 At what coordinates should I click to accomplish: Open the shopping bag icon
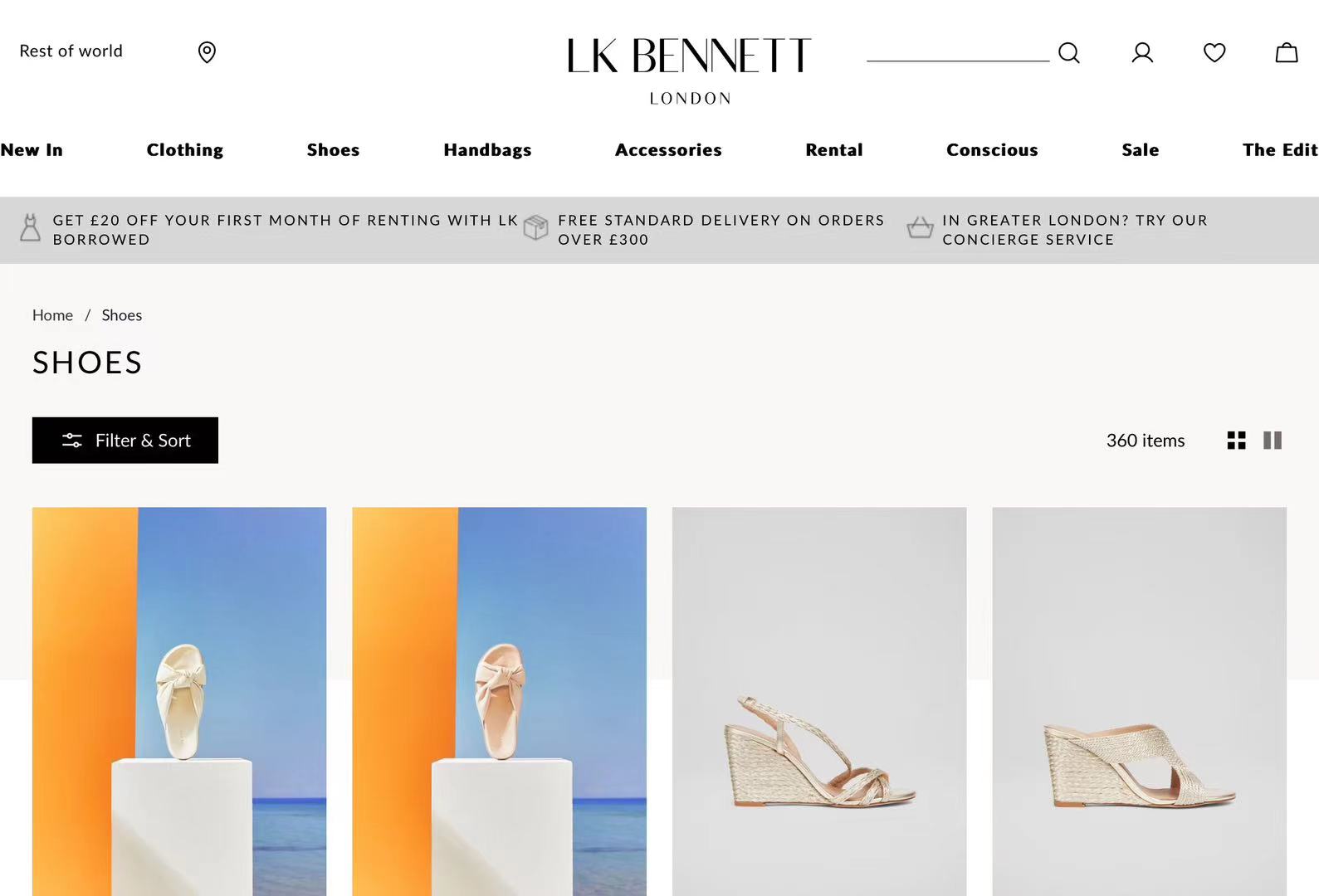tap(1287, 53)
